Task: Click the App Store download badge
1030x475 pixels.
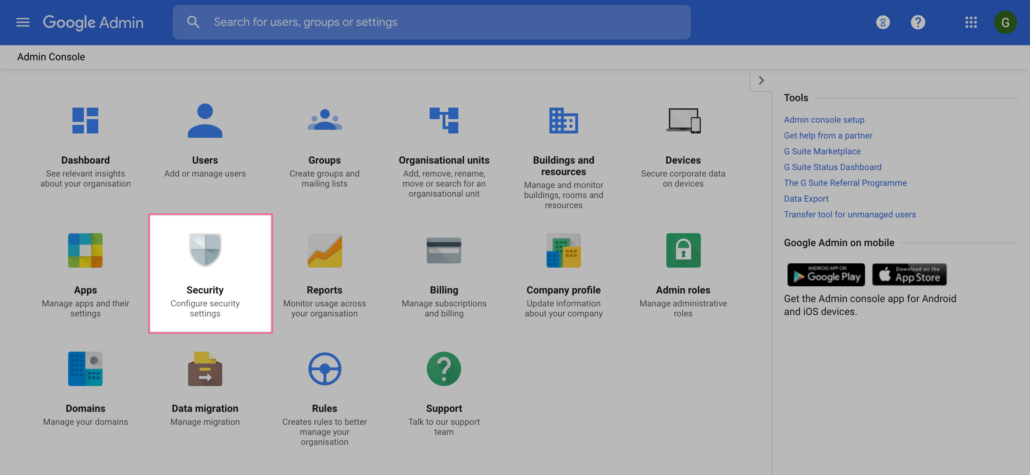Action: (x=909, y=275)
